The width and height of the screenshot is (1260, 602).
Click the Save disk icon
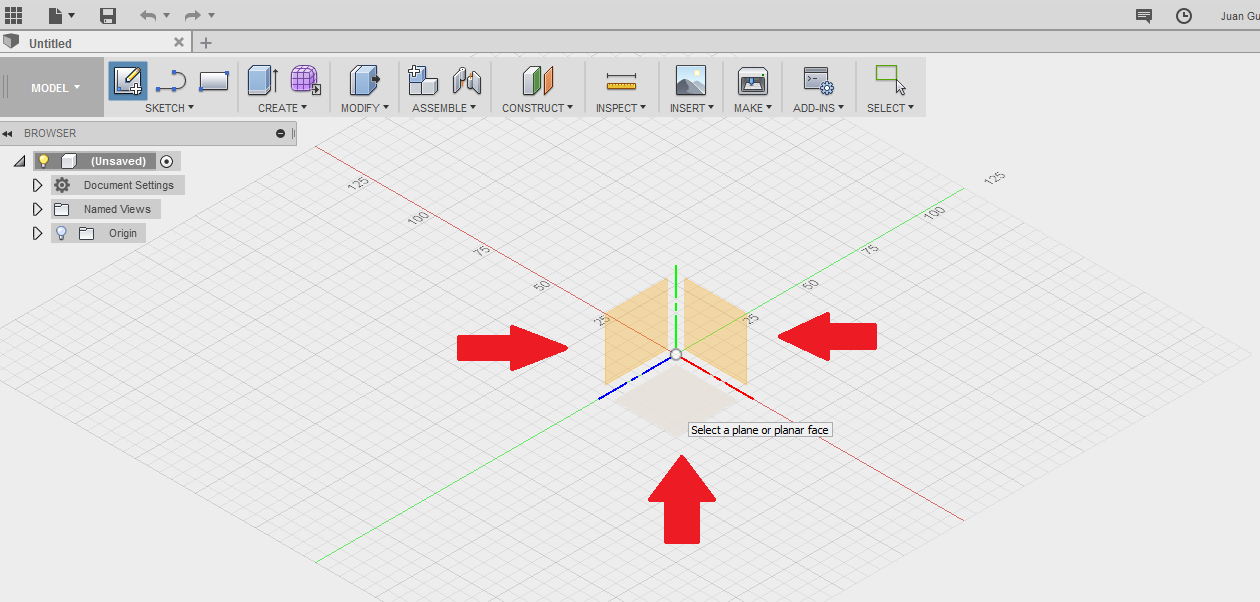click(108, 15)
